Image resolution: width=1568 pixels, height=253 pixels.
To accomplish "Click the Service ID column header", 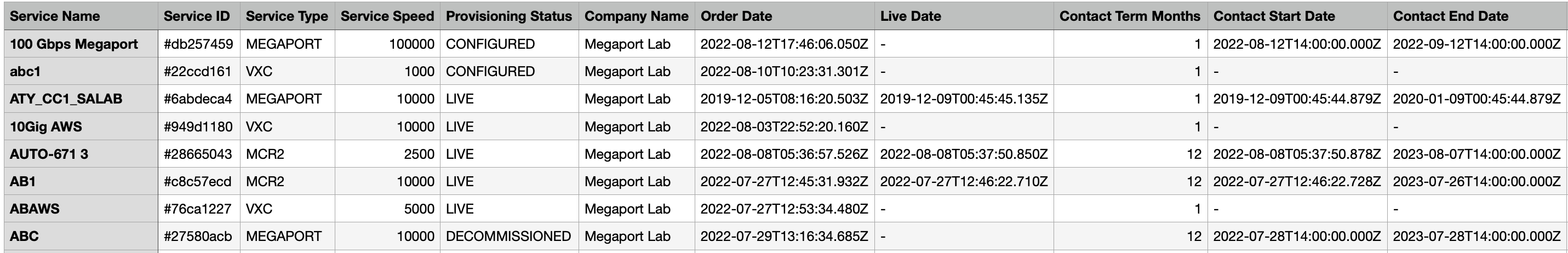I will click(197, 16).
